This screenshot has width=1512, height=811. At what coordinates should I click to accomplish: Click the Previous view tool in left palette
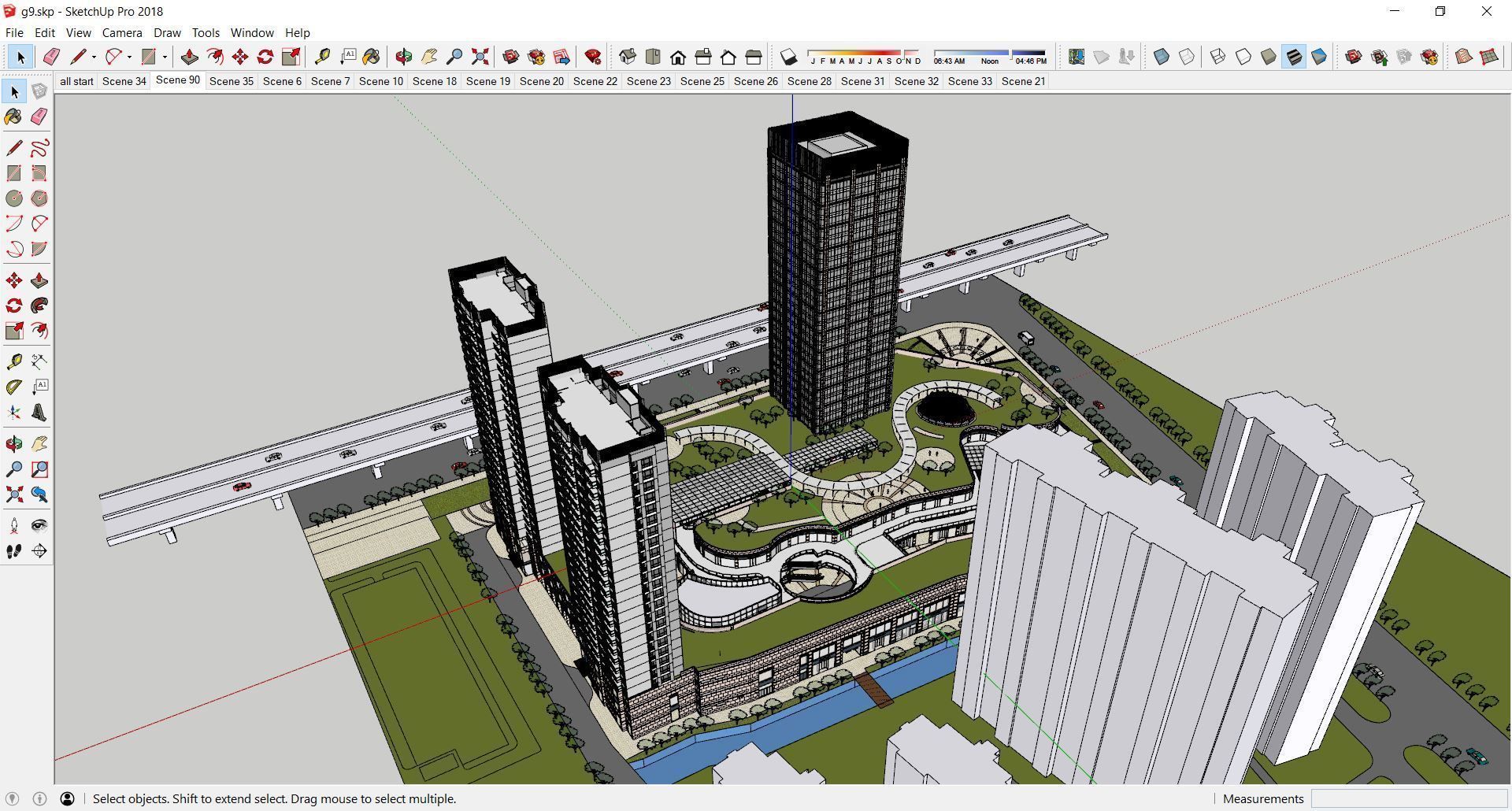pos(39,494)
